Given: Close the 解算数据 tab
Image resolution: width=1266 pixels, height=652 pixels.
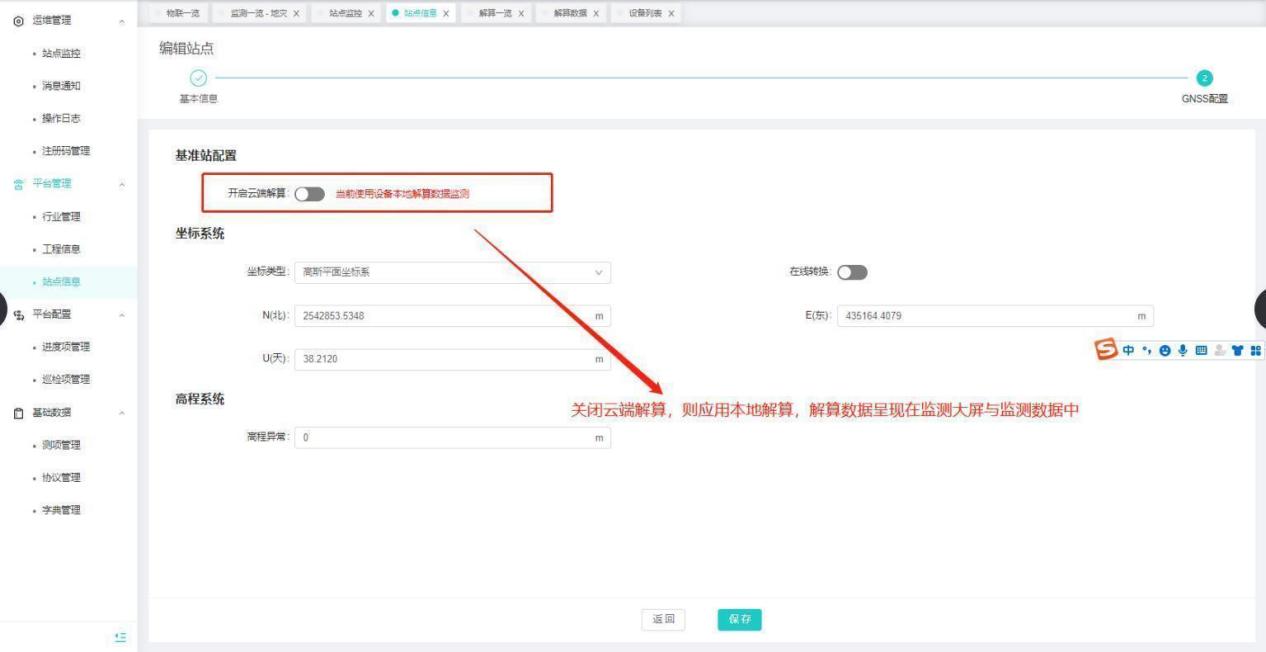Looking at the screenshot, I should click(596, 13).
